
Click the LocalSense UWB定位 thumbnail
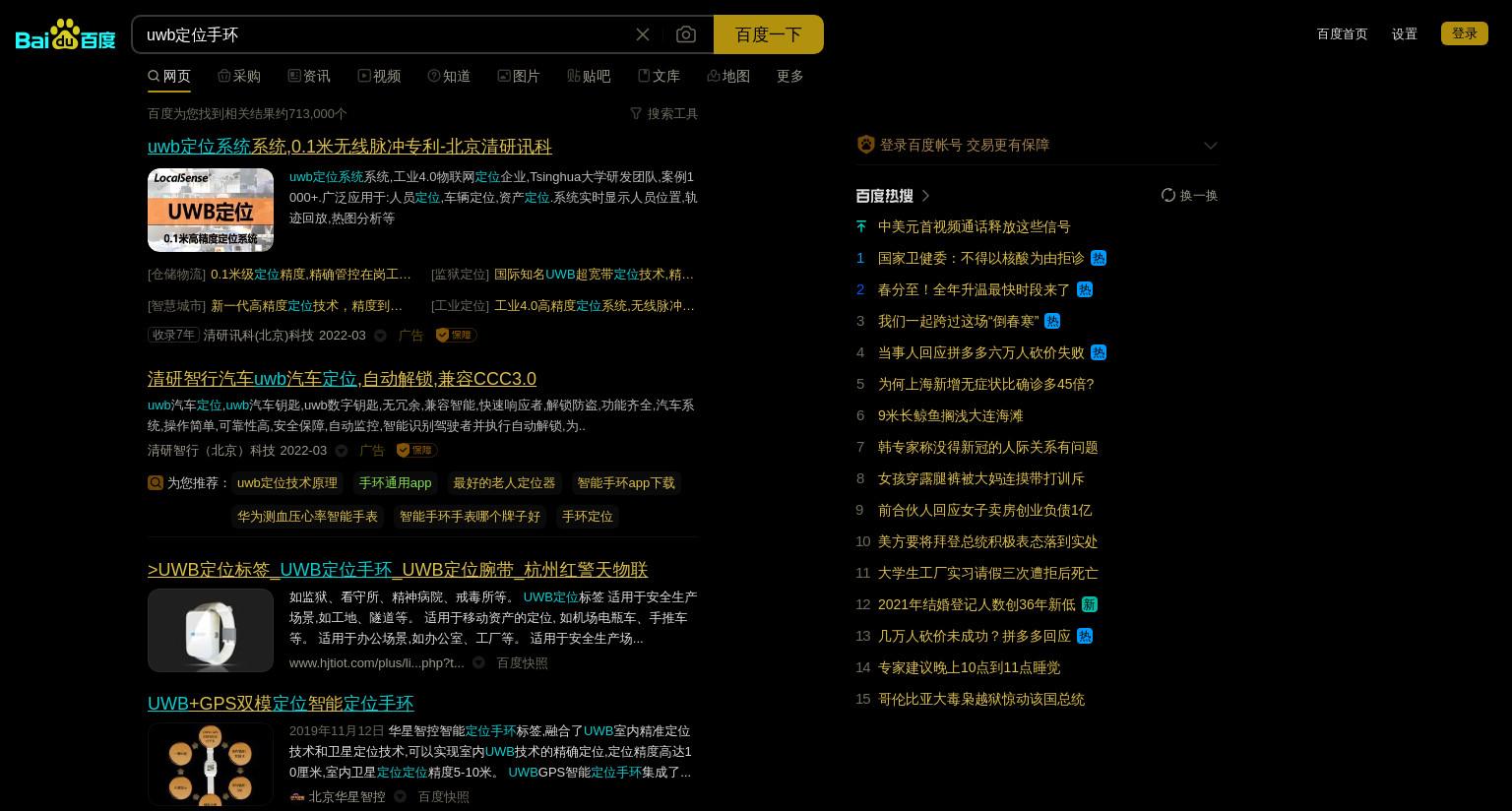coord(211,210)
